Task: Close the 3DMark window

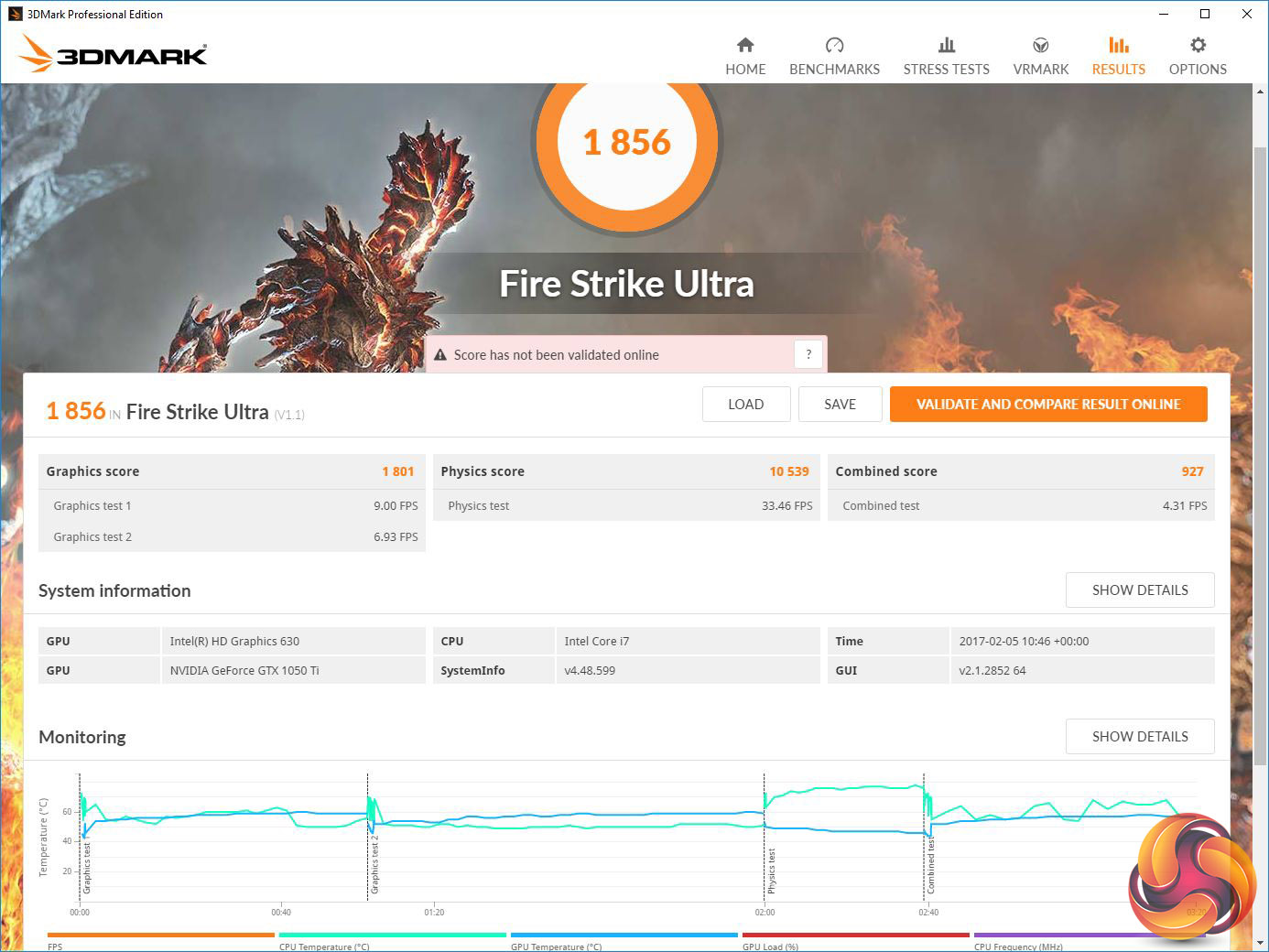Action: pyautogui.click(x=1246, y=14)
